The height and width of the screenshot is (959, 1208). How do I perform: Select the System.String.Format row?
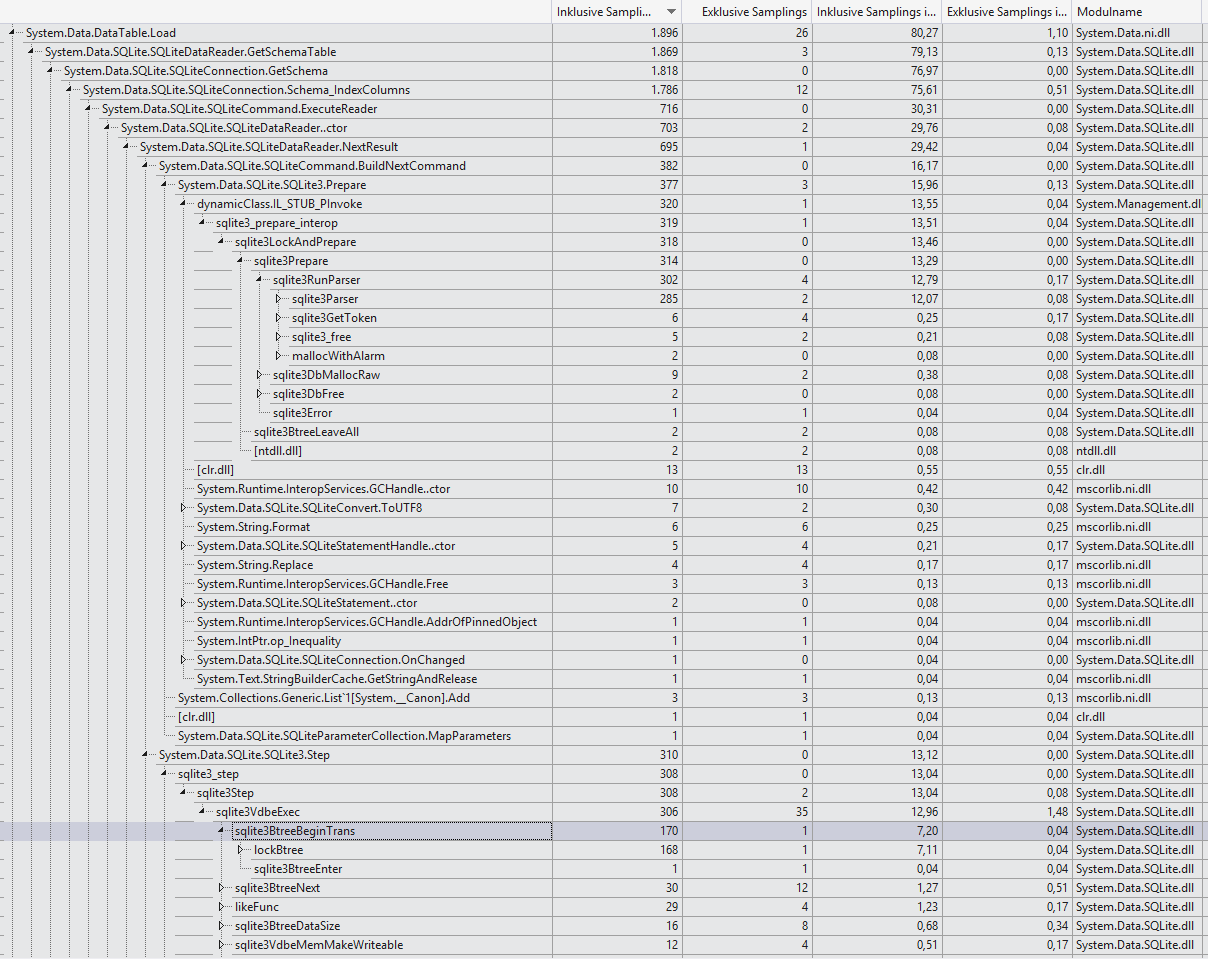(253, 527)
